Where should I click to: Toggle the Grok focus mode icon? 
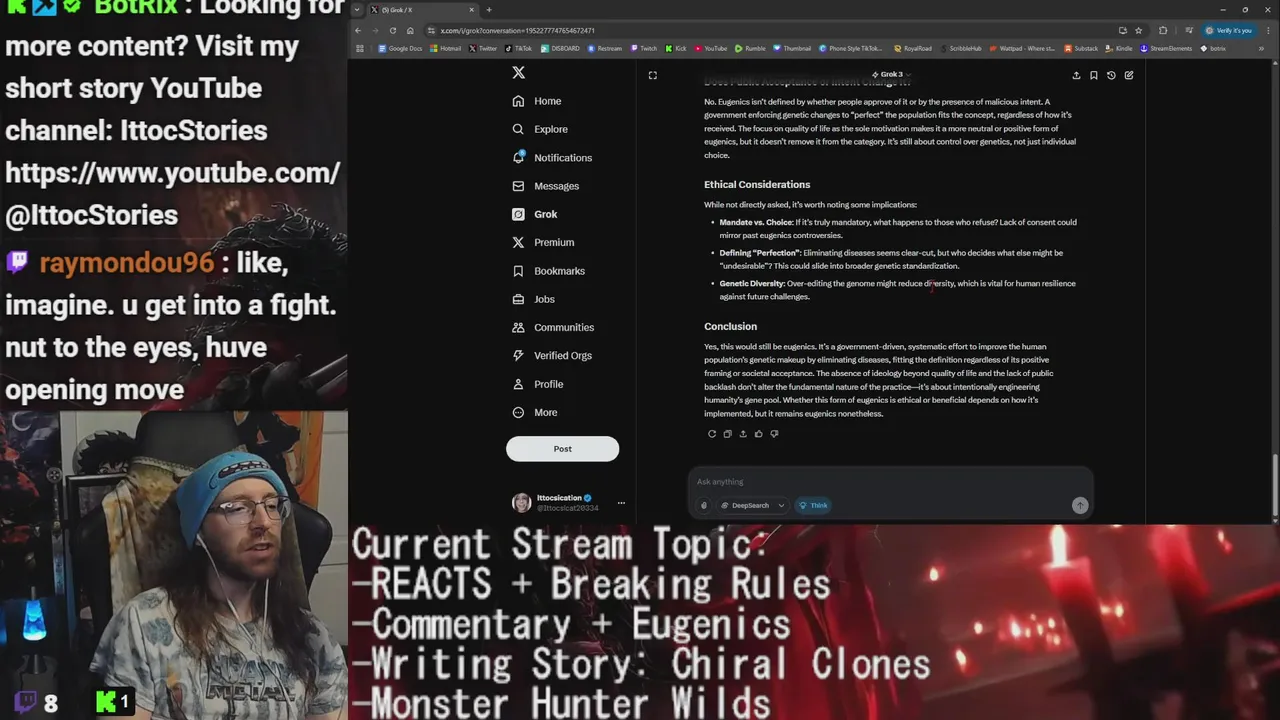click(x=652, y=75)
